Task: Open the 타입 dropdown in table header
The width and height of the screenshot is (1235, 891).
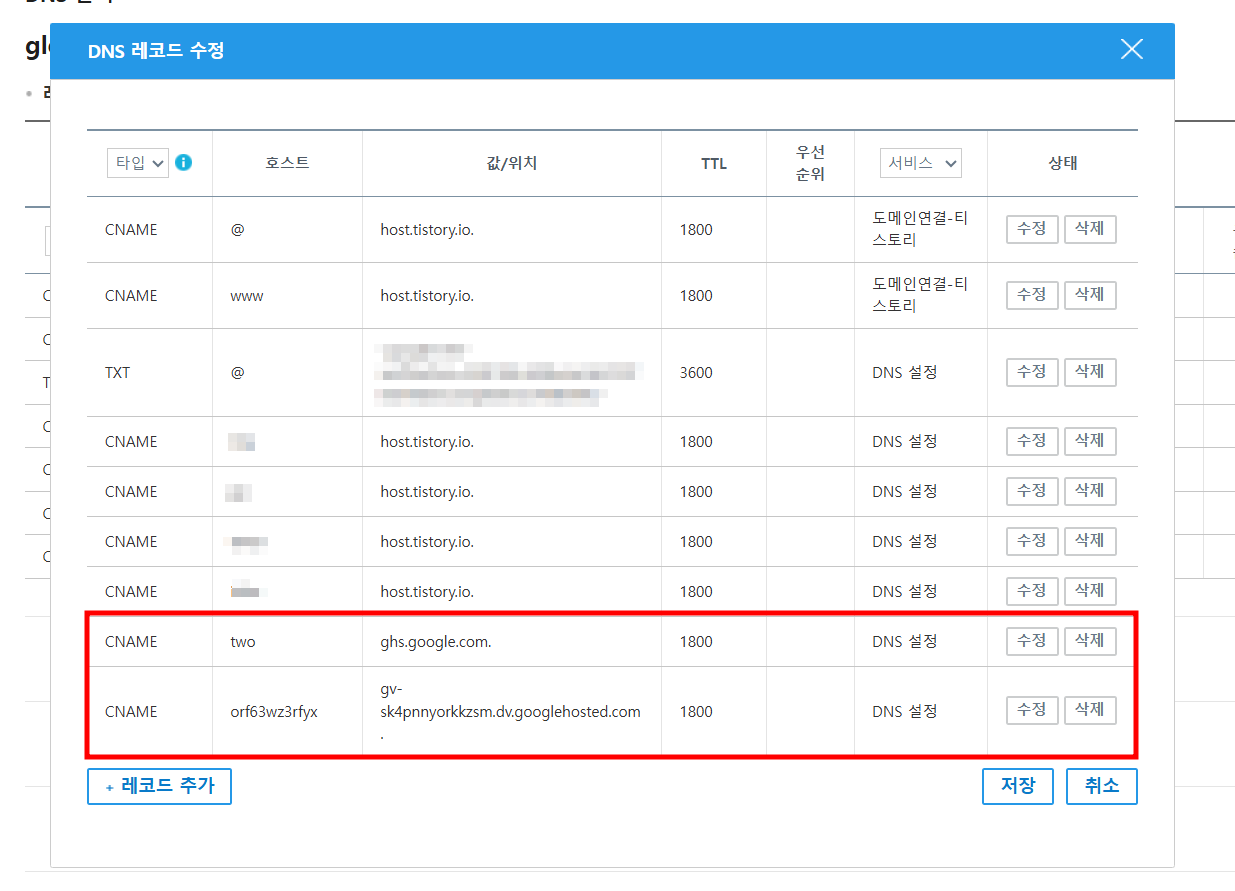Action: 138,163
